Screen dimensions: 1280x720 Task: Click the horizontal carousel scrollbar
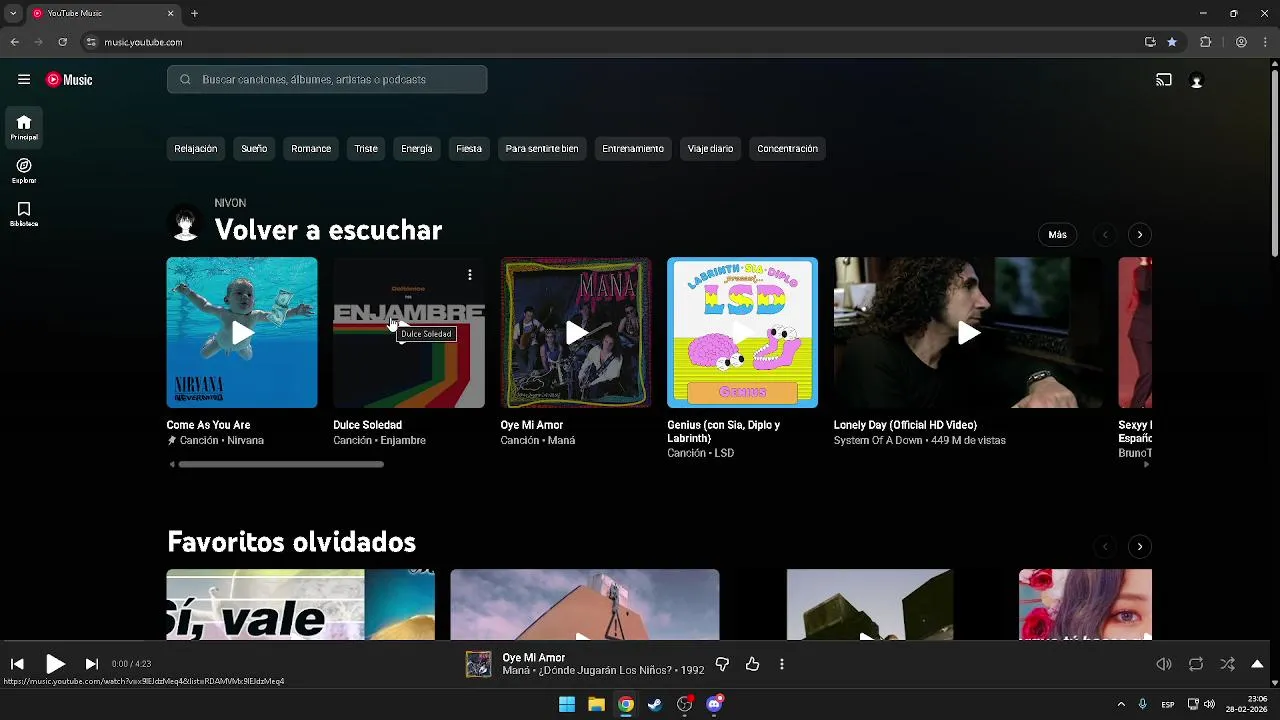tap(281, 465)
